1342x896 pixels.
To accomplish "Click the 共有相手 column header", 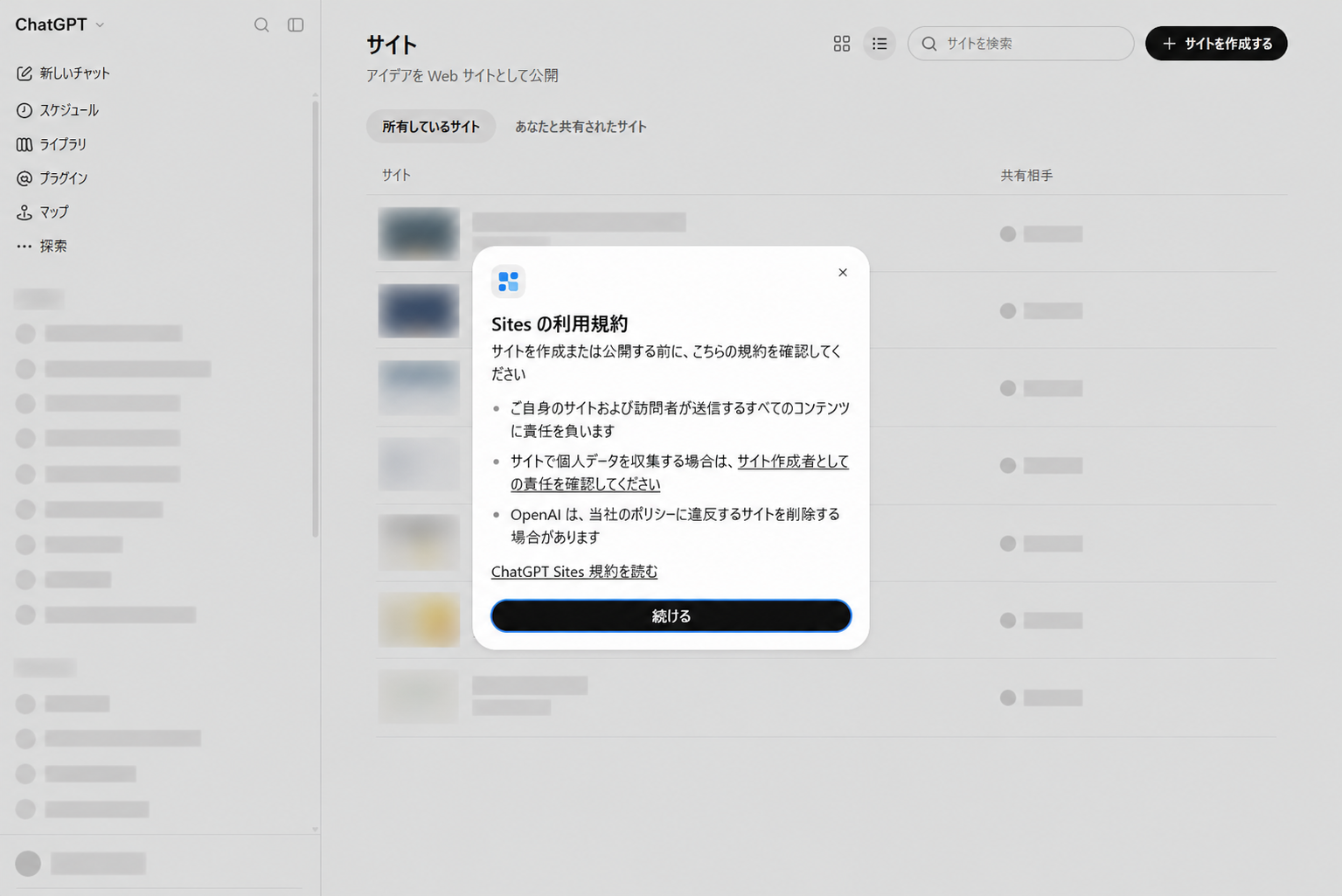I will 1026,176.
